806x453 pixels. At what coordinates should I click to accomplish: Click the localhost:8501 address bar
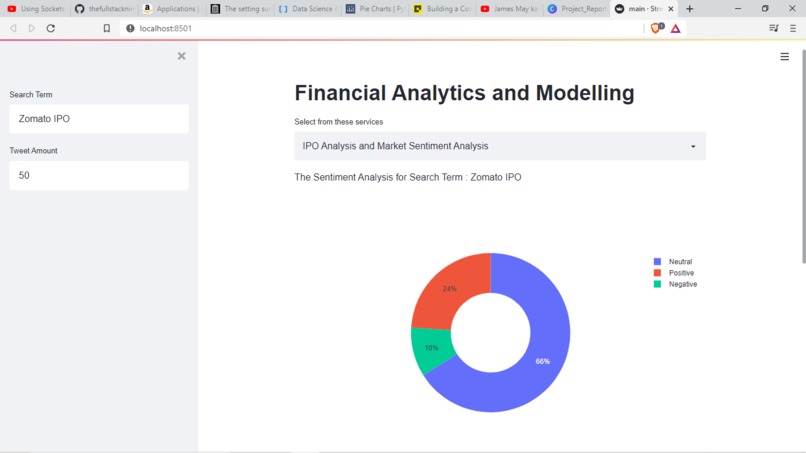[x=380, y=28]
